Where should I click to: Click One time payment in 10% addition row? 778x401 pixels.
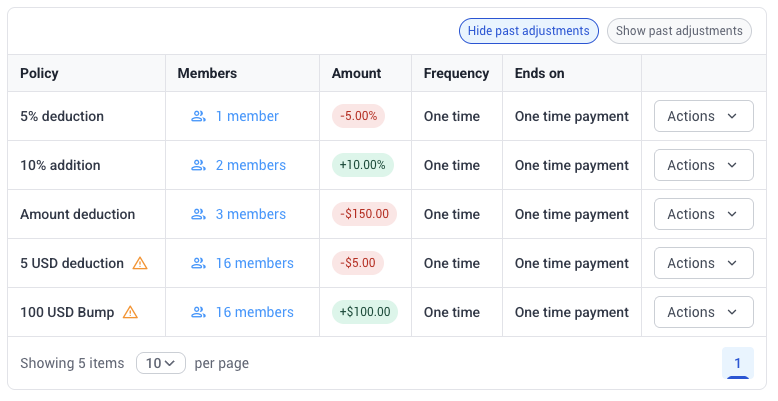(x=572, y=165)
